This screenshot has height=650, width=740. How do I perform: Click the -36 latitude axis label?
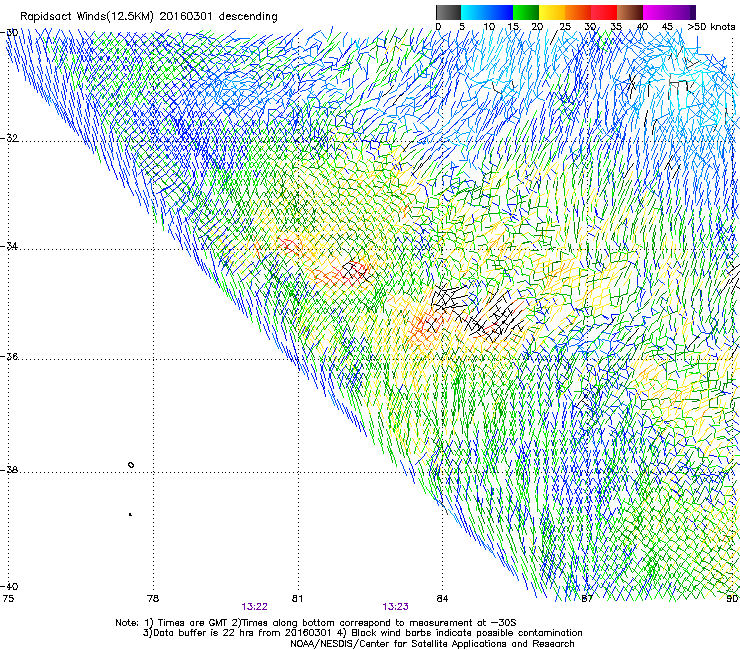(x=9, y=356)
